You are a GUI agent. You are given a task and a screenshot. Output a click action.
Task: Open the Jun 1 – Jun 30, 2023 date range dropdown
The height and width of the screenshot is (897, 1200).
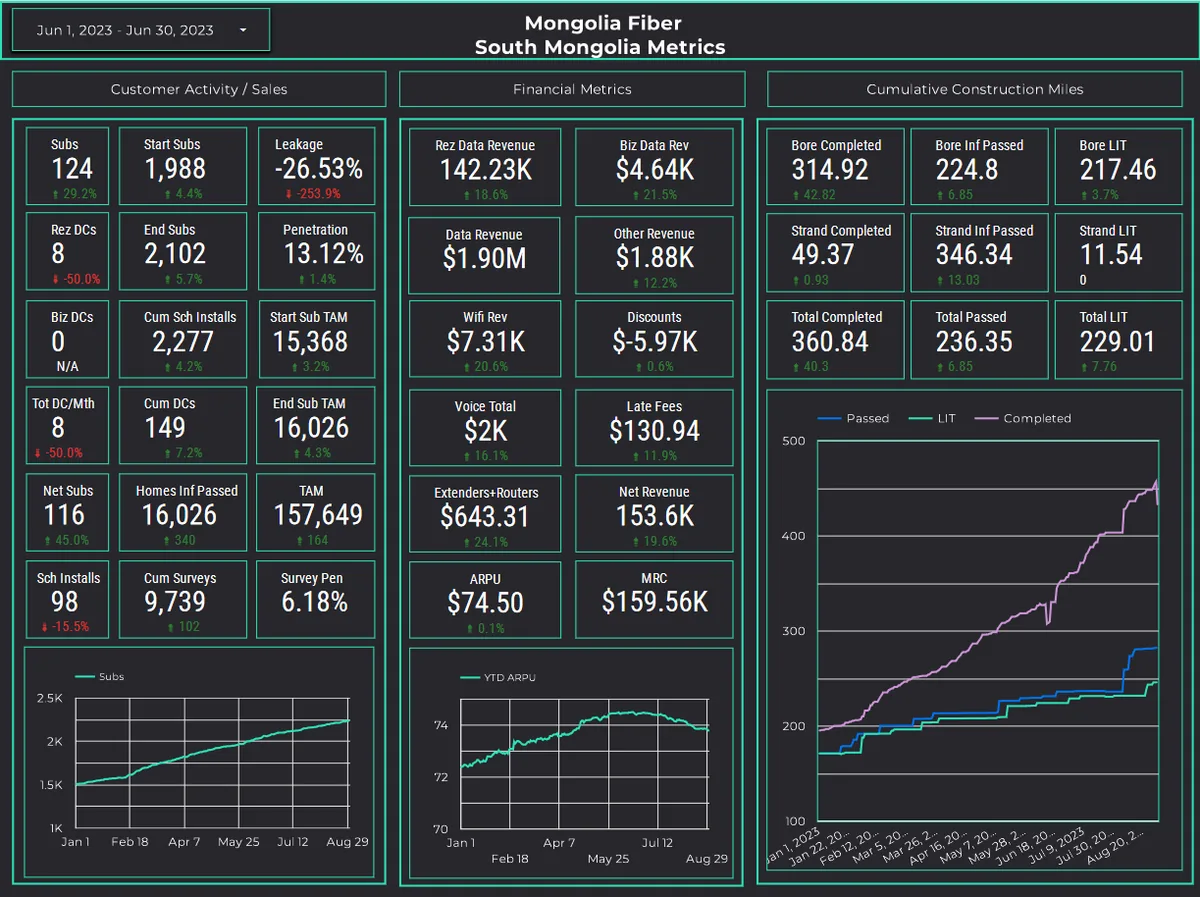coord(140,30)
